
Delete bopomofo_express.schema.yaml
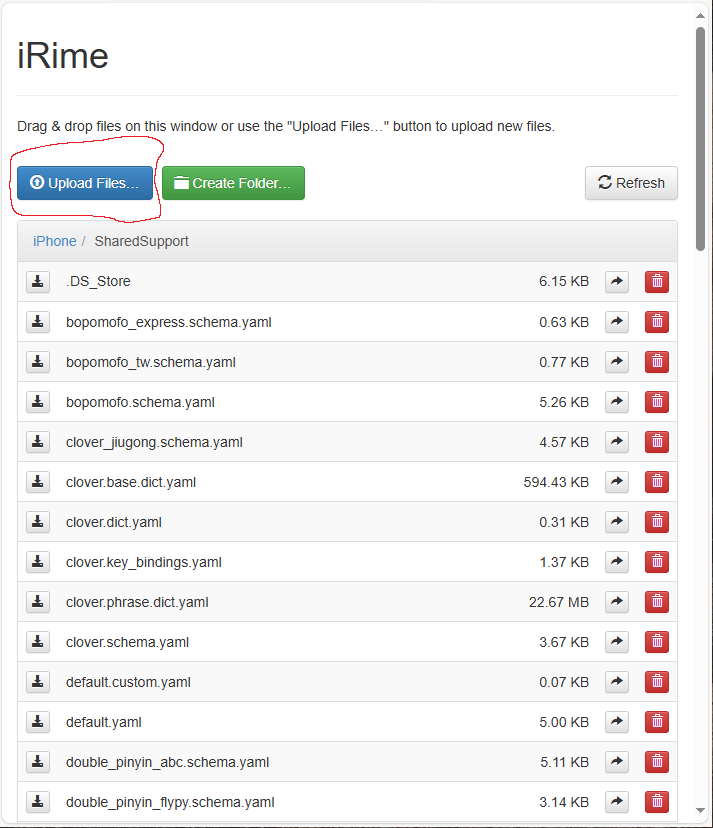(x=657, y=322)
